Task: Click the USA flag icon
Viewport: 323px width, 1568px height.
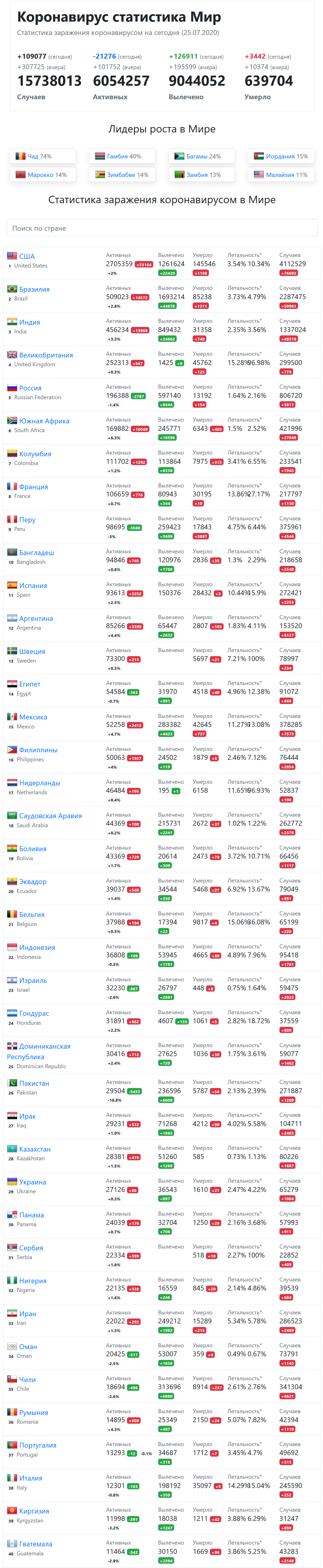Action: (x=12, y=256)
